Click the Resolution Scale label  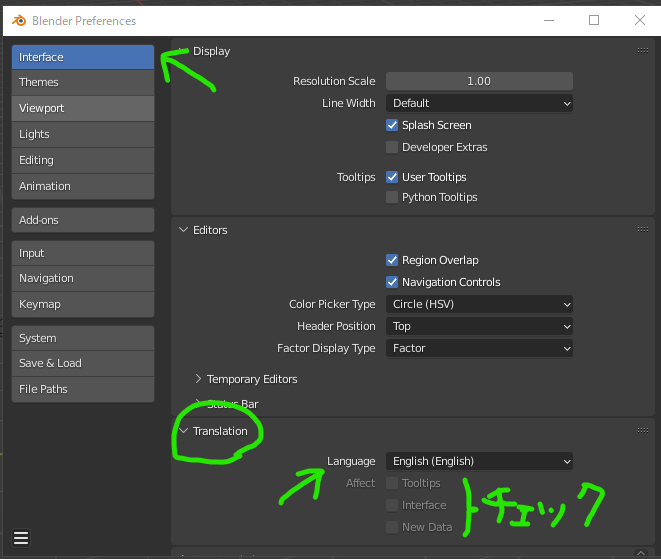(x=334, y=81)
